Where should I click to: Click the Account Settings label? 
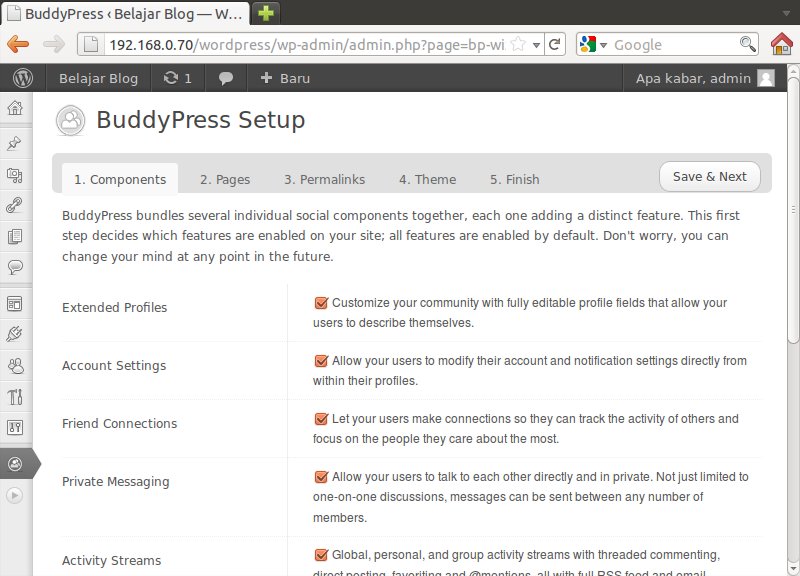114,366
